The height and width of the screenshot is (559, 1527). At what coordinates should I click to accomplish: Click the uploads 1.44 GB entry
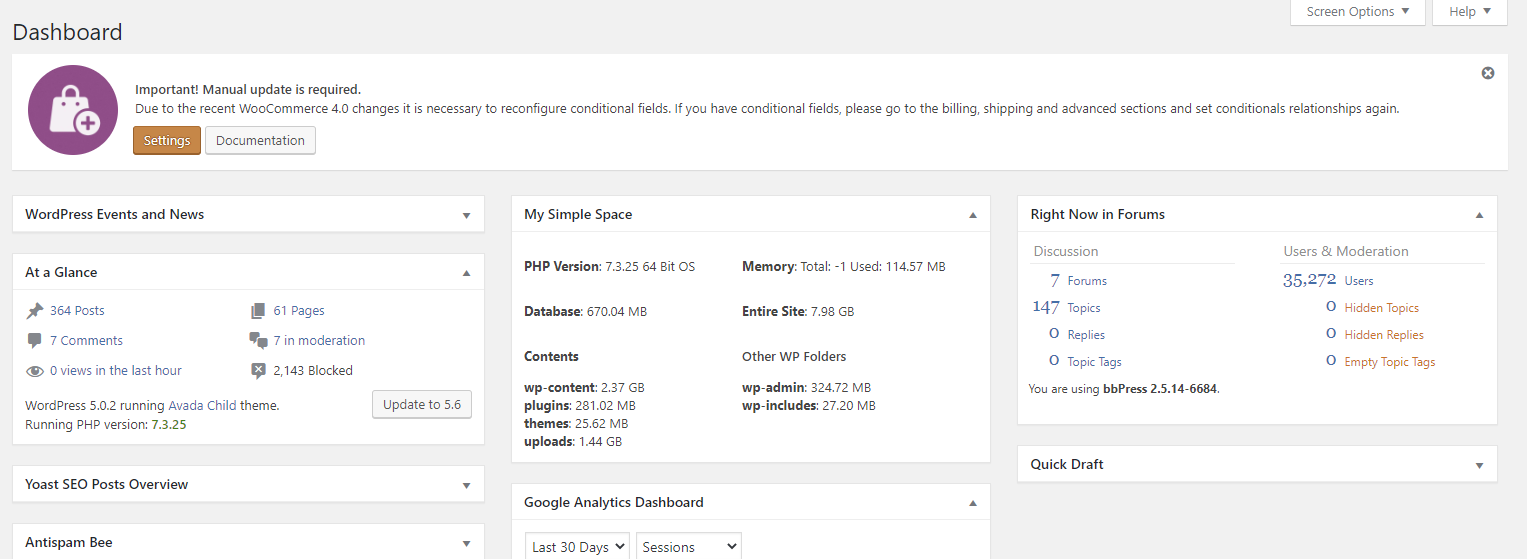[x=573, y=442]
